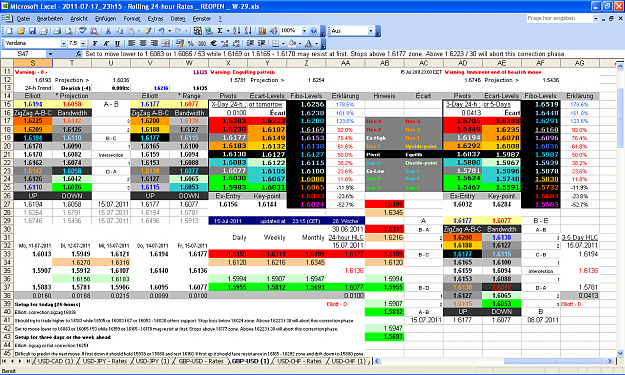This screenshot has height=375, width=625.
Task: Open the Extras menu
Action: tap(155, 18)
